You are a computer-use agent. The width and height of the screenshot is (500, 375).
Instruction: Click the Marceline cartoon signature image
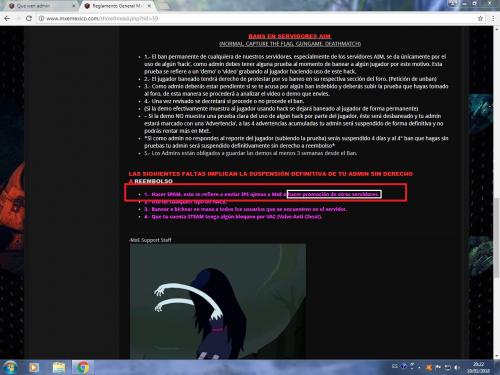[x=218, y=302]
